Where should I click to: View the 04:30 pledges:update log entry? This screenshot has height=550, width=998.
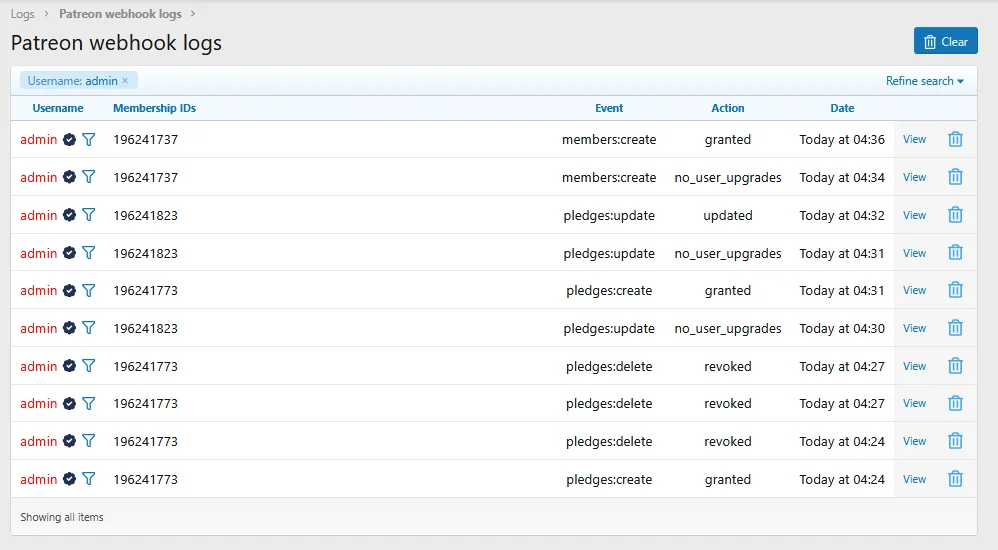click(914, 328)
